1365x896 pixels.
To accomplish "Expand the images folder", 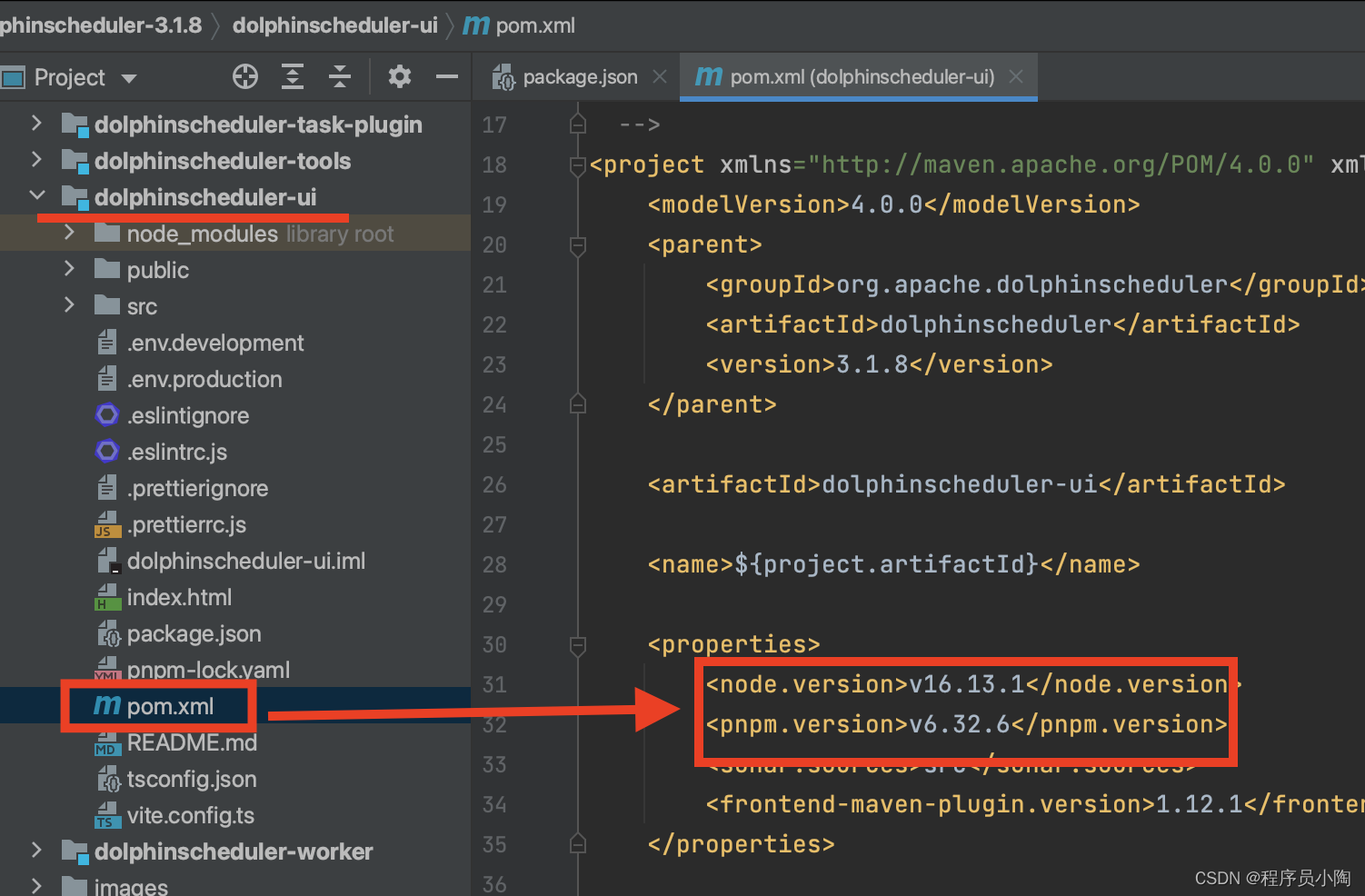I will pyautogui.click(x=36, y=885).
